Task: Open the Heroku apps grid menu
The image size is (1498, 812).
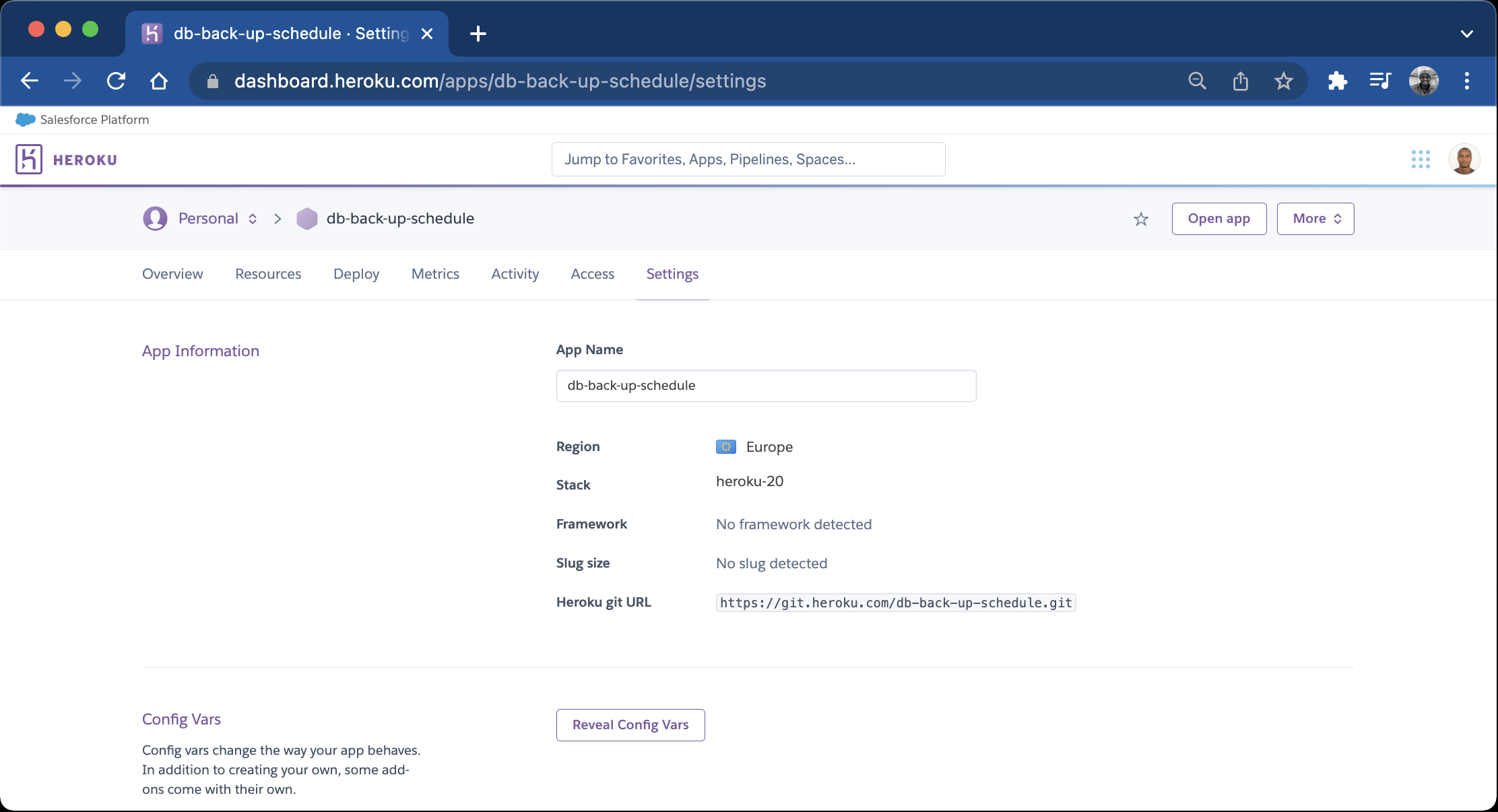Action: point(1421,159)
